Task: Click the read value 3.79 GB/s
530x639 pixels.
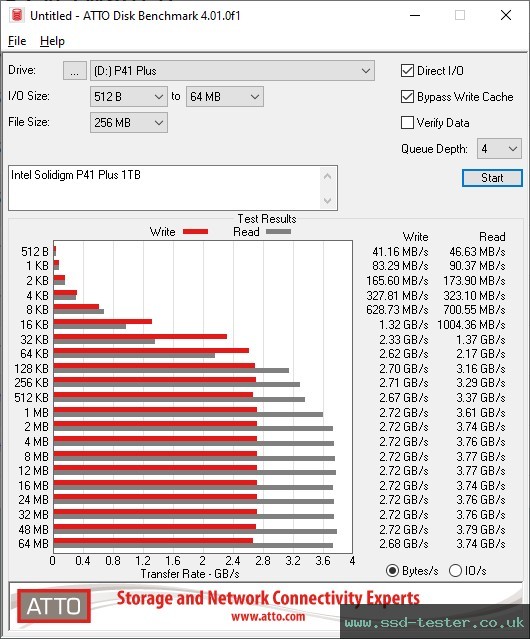Action: 481,529
